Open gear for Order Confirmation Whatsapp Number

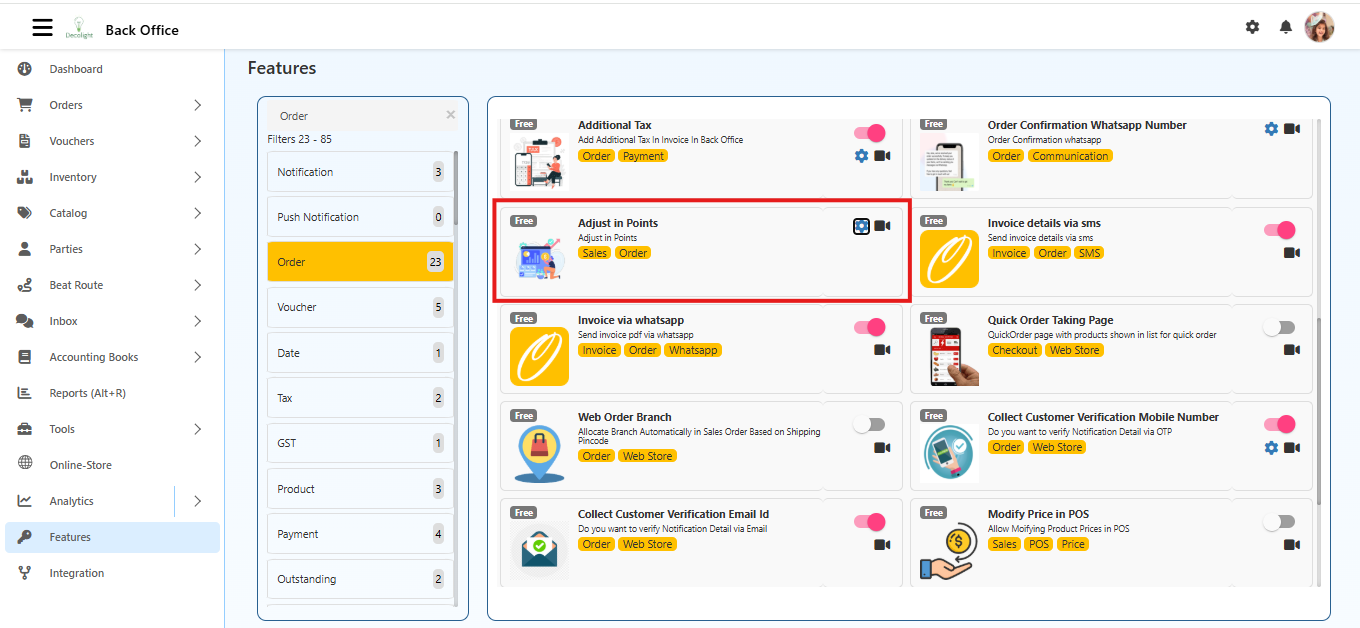(1271, 129)
